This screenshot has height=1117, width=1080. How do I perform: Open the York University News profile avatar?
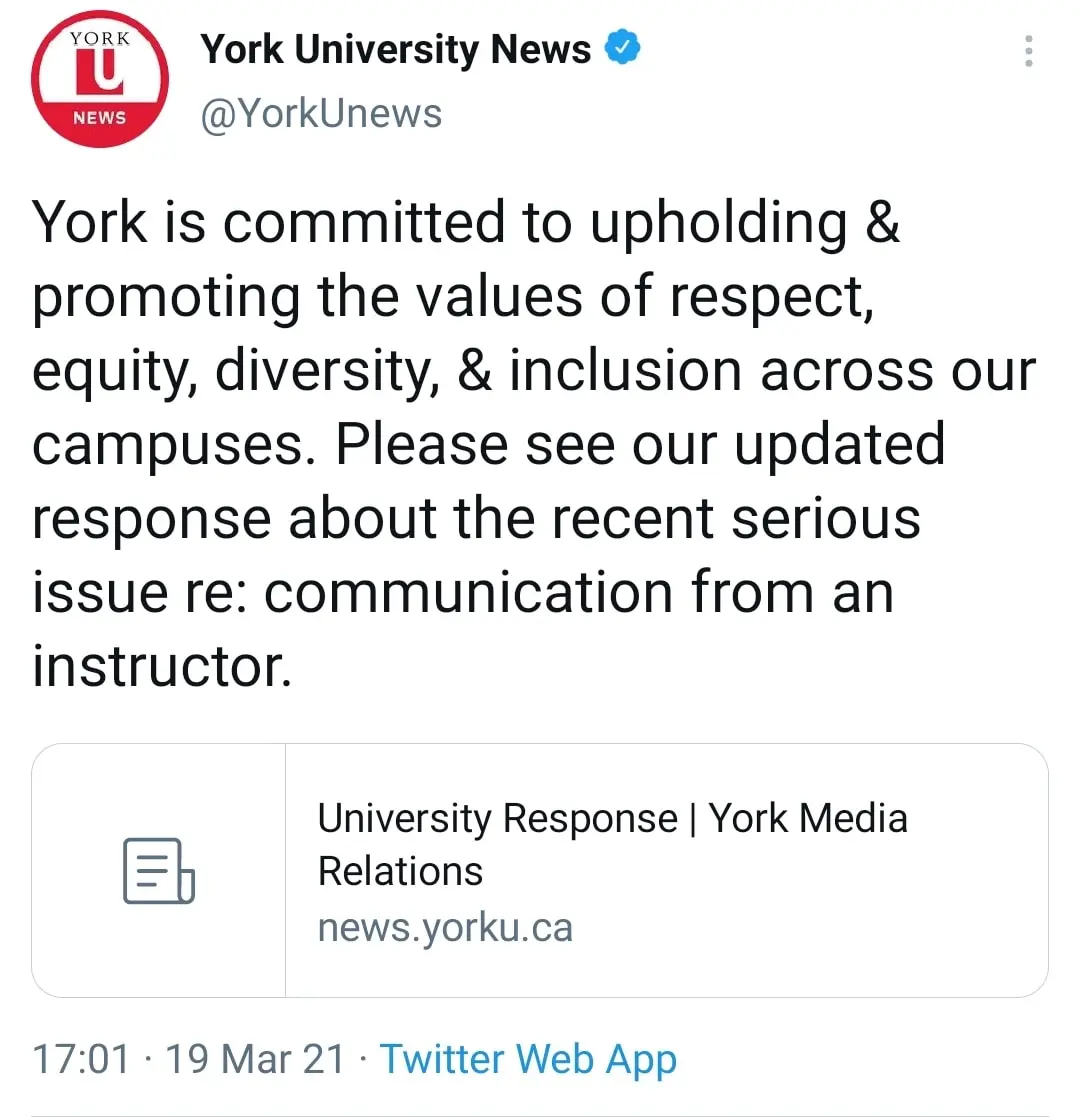click(x=100, y=81)
